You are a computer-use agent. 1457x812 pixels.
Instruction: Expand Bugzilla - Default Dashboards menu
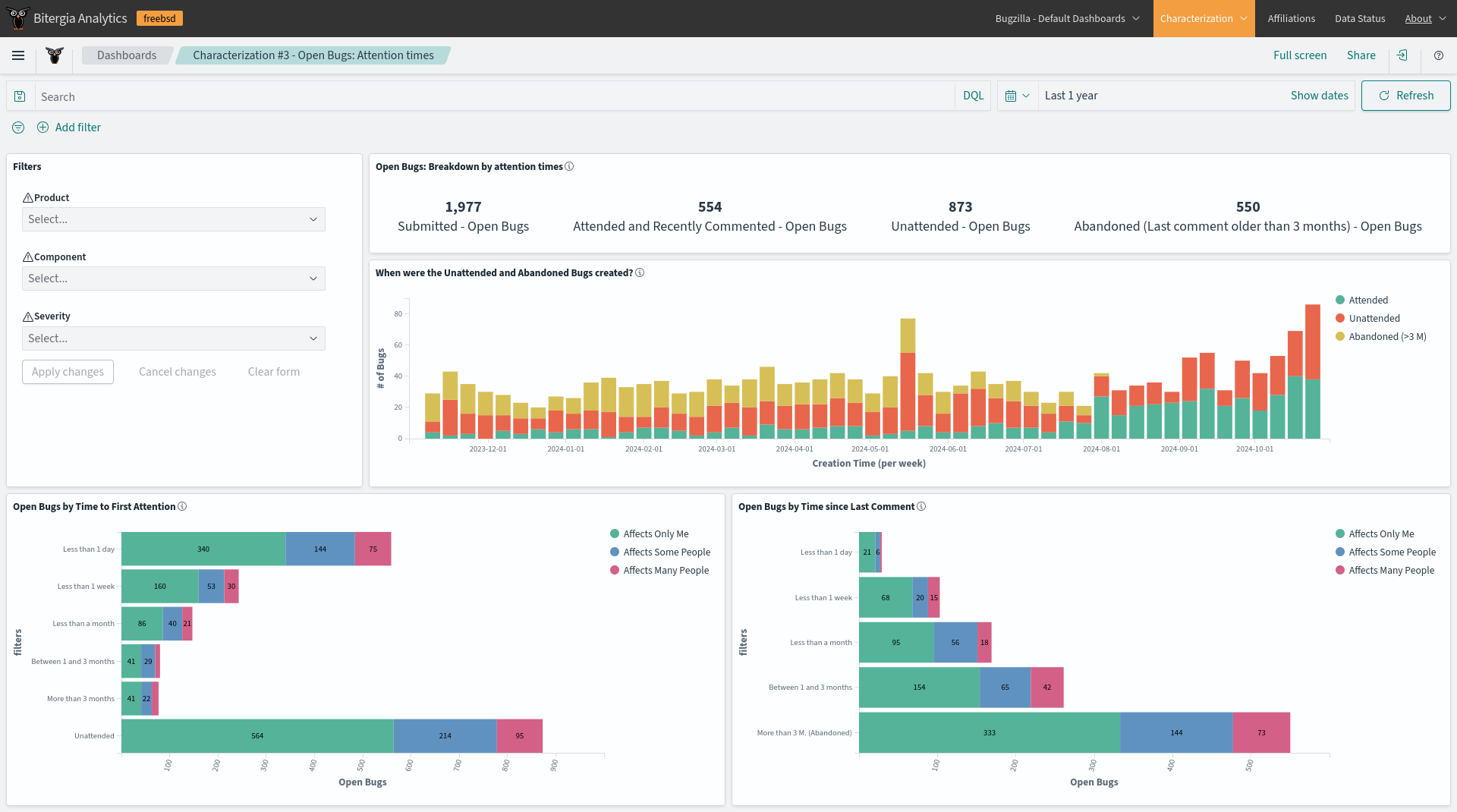coord(1067,18)
